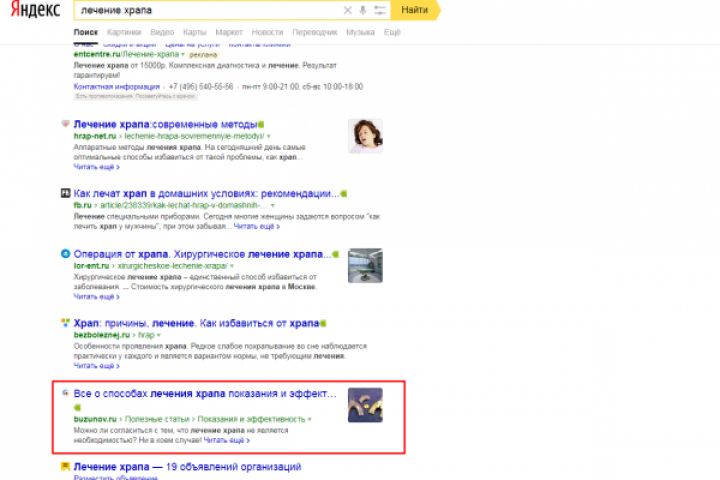The image size is (720, 480).
Task: Open 'Лечение храпа: современные методы' result
Action: (x=165, y=124)
